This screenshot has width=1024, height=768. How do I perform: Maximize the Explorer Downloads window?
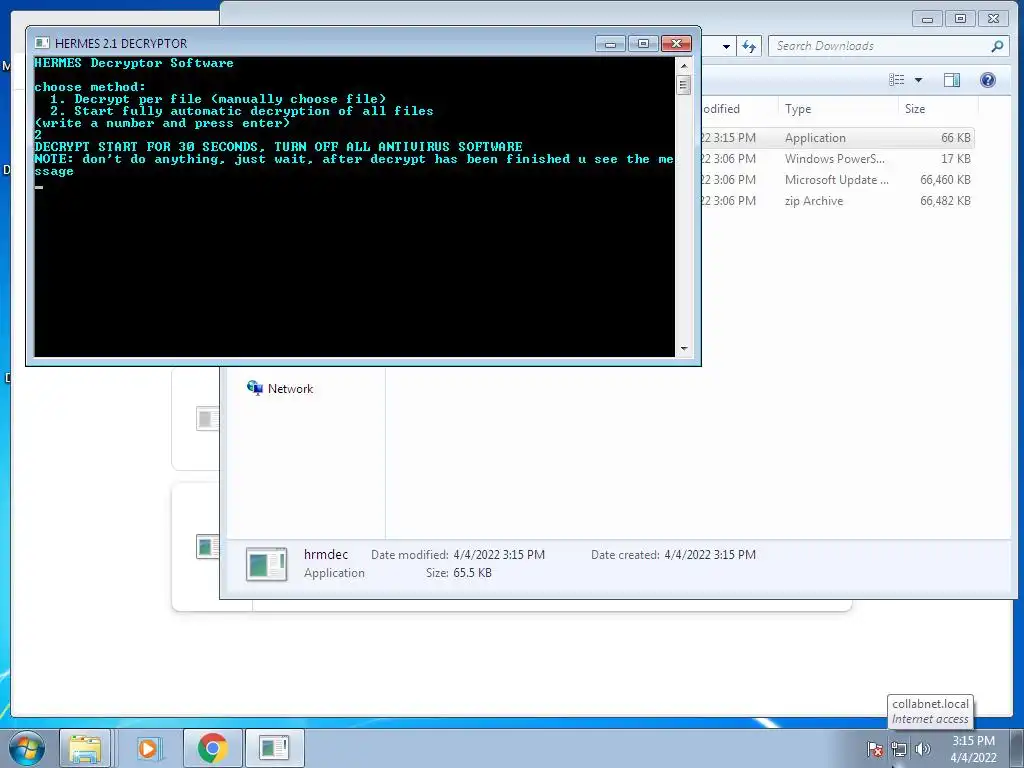(960, 19)
